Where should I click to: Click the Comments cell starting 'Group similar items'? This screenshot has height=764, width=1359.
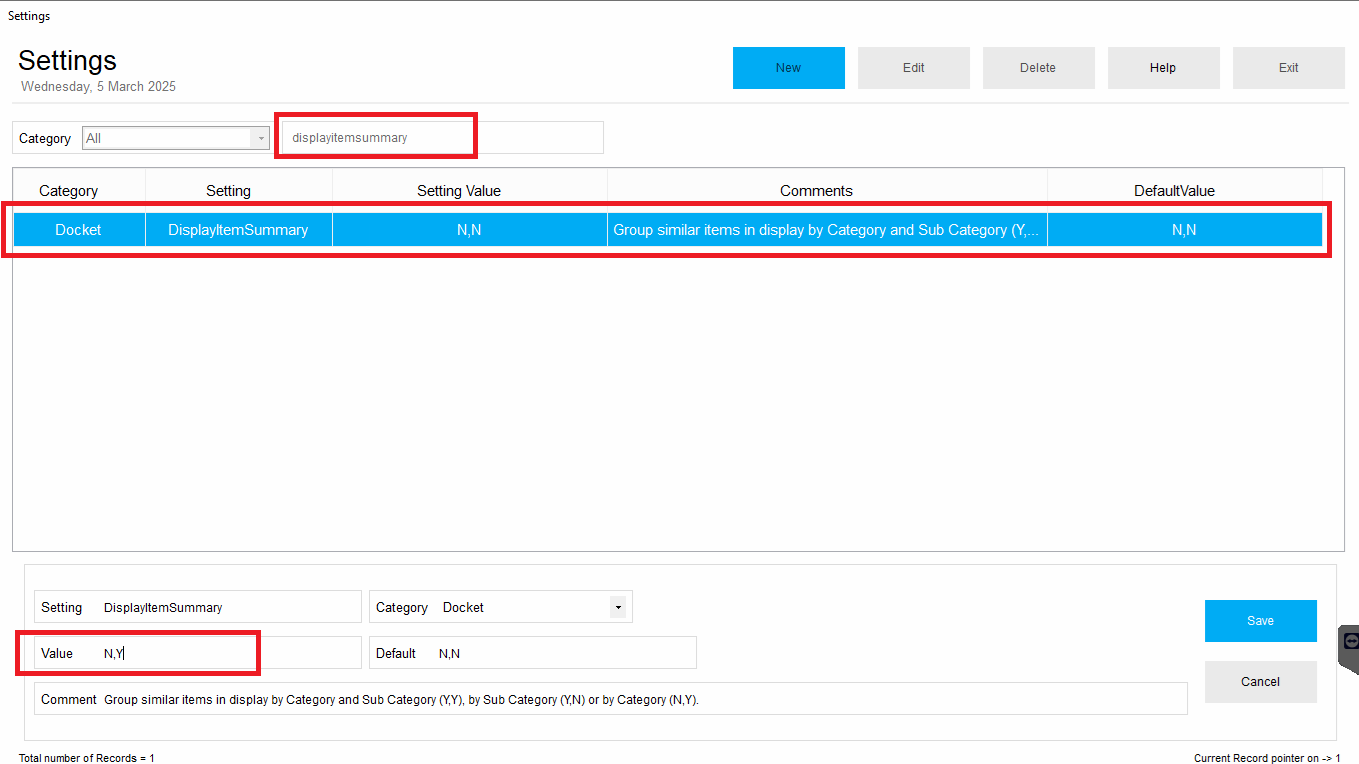827,230
